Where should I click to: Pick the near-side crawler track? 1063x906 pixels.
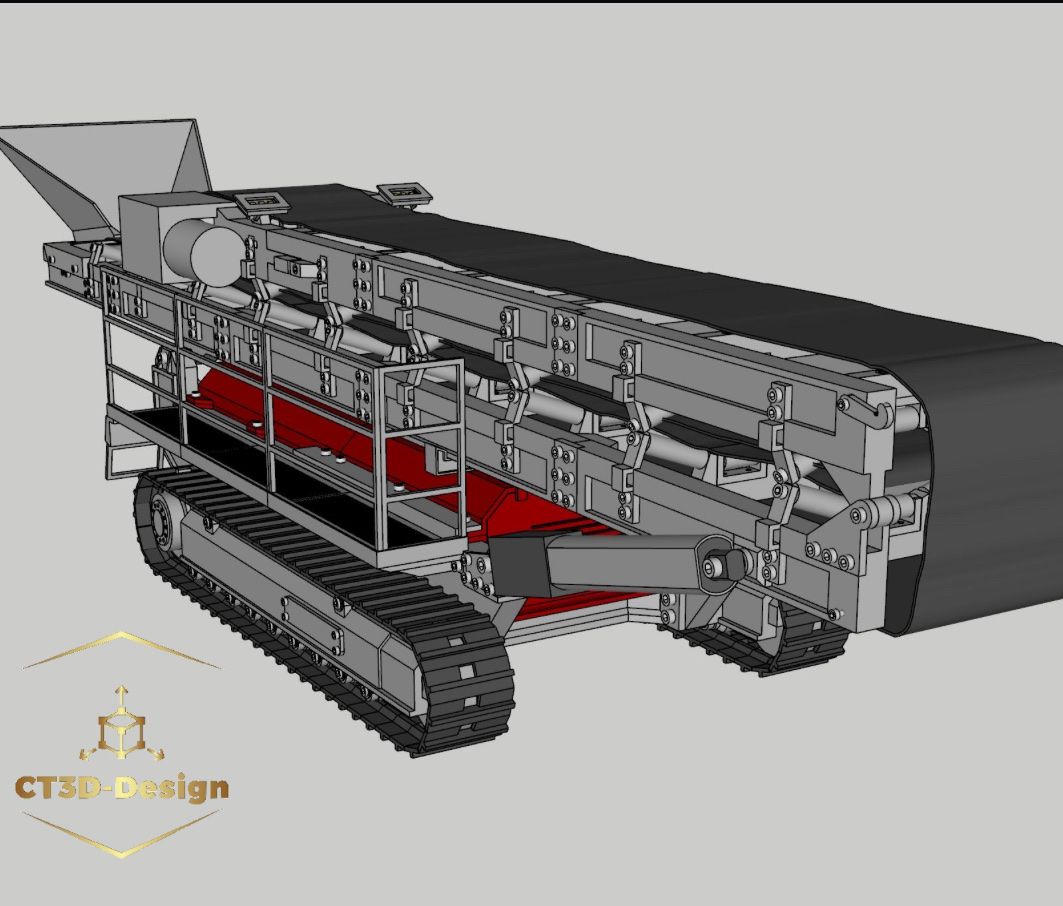(x=323, y=611)
